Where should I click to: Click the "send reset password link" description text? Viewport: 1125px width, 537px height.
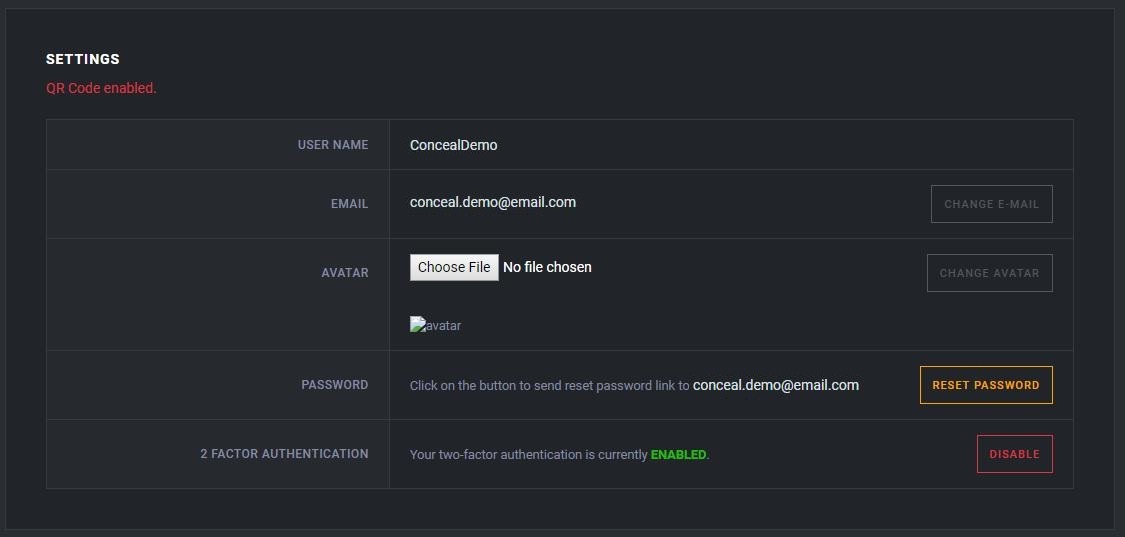[x=549, y=386]
